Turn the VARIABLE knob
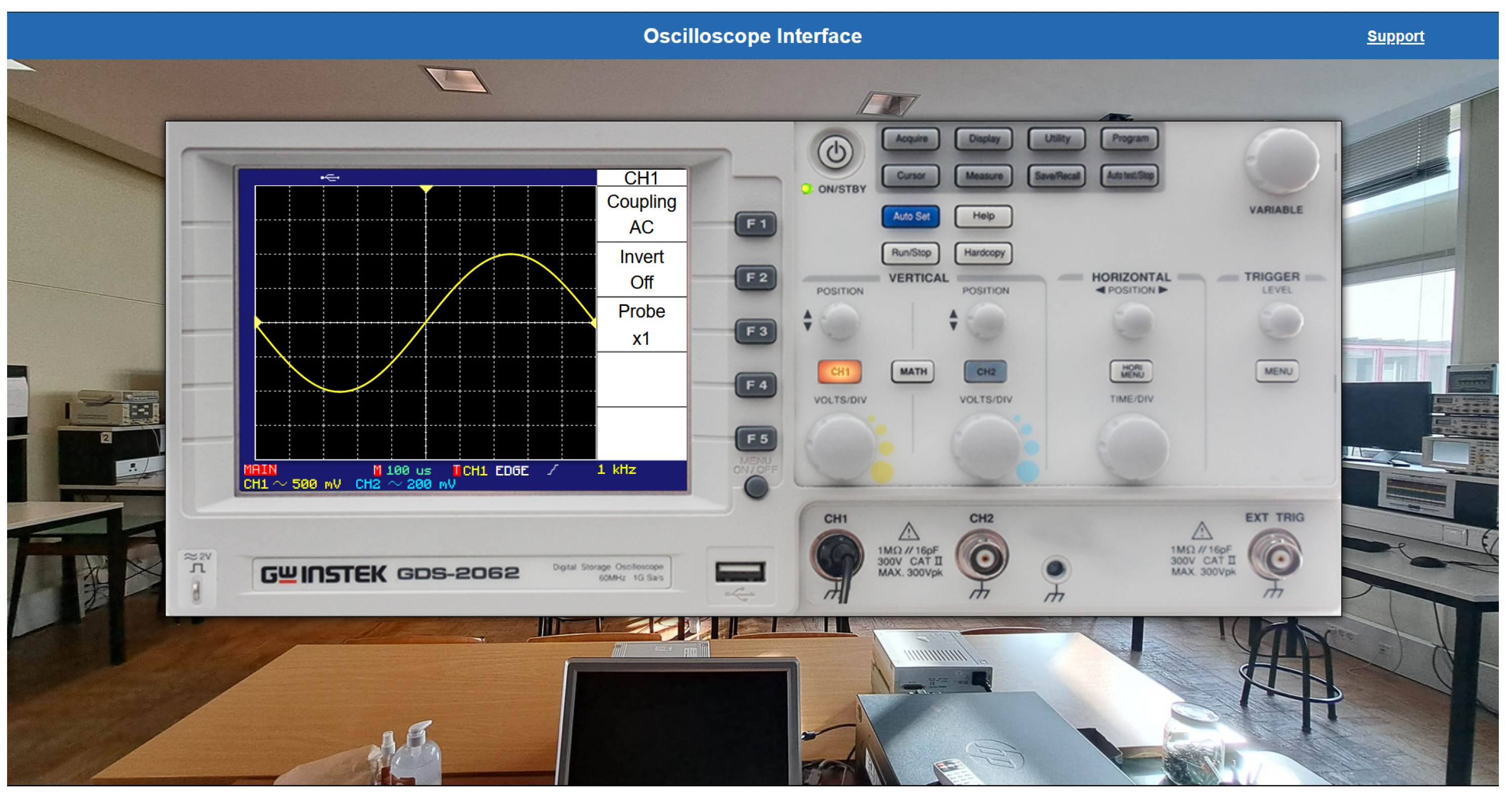The width and height of the screenshot is (1512, 799). [1281, 161]
